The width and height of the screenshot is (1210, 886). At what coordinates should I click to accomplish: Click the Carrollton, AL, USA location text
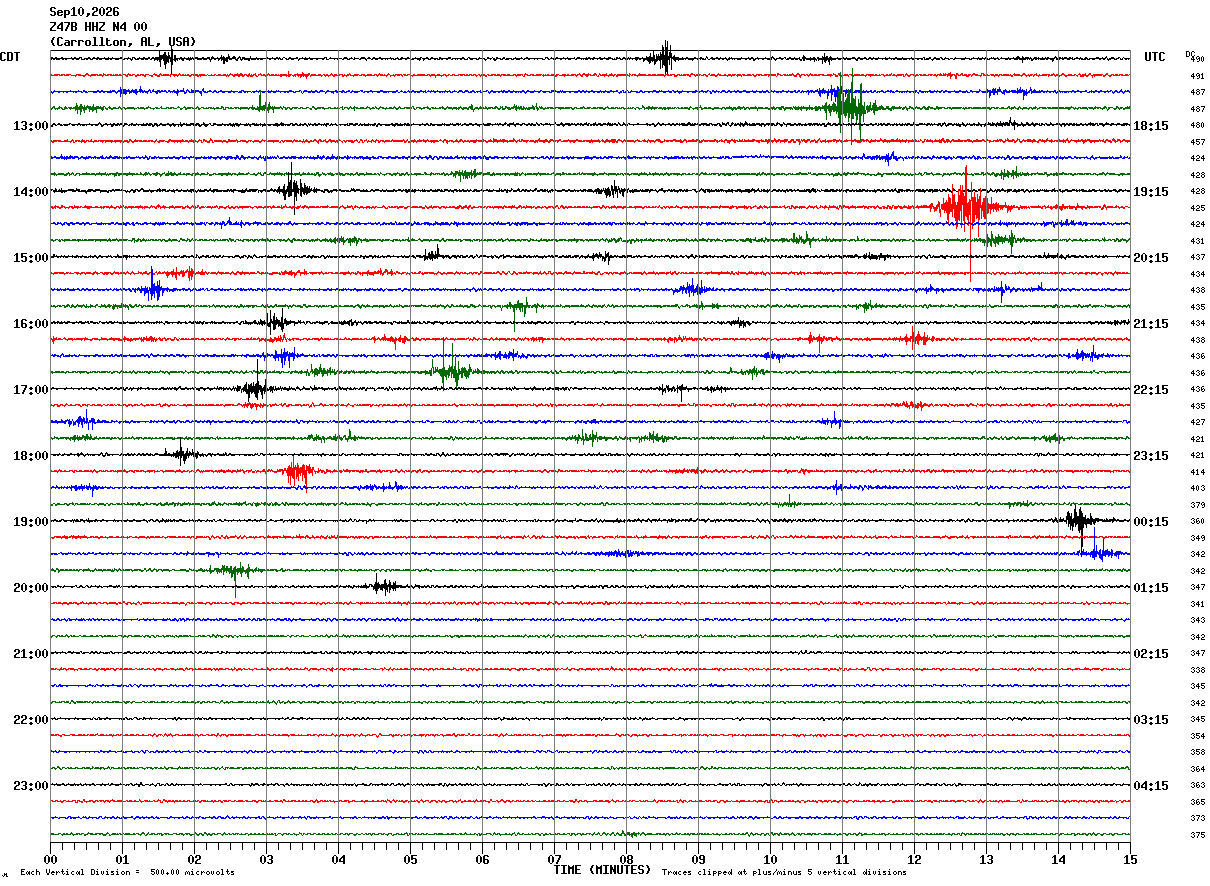[123, 42]
